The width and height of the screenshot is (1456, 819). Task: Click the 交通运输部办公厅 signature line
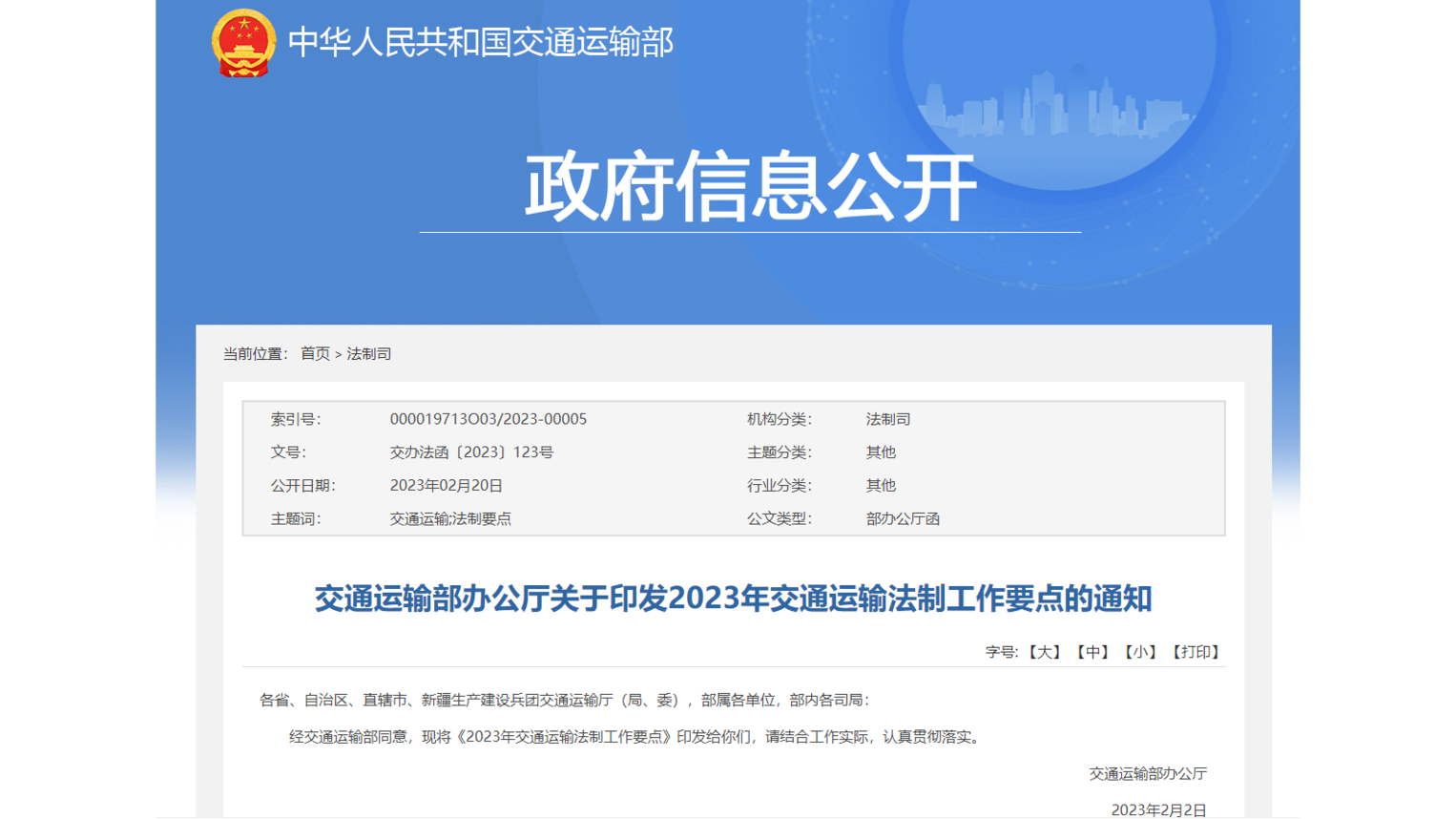1148,774
